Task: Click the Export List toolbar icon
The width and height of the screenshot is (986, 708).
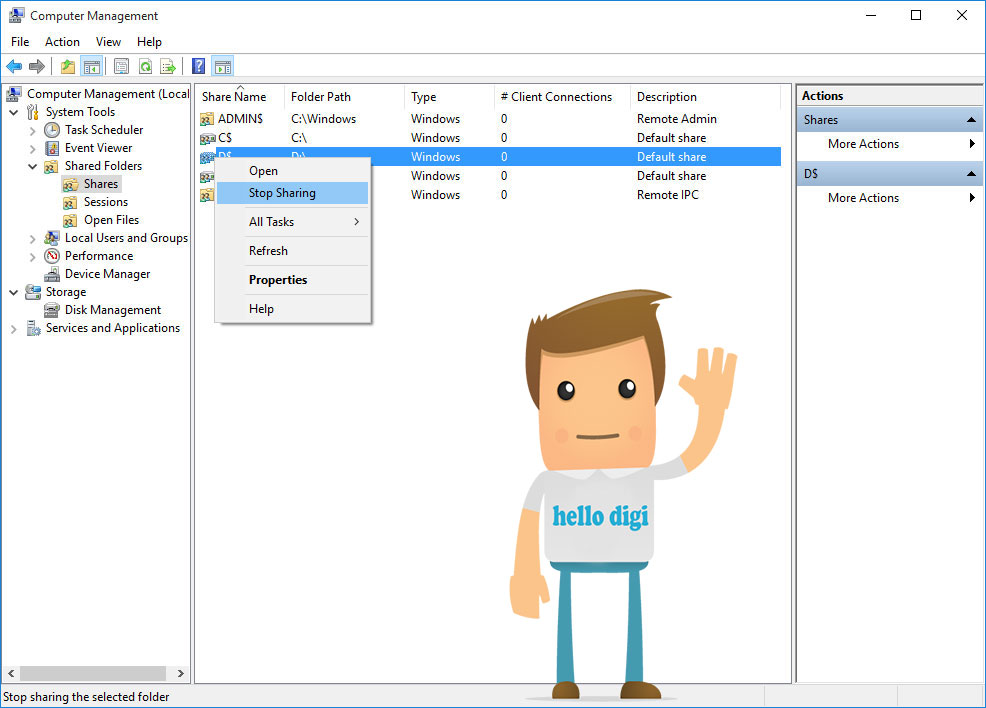Action: 168,66
